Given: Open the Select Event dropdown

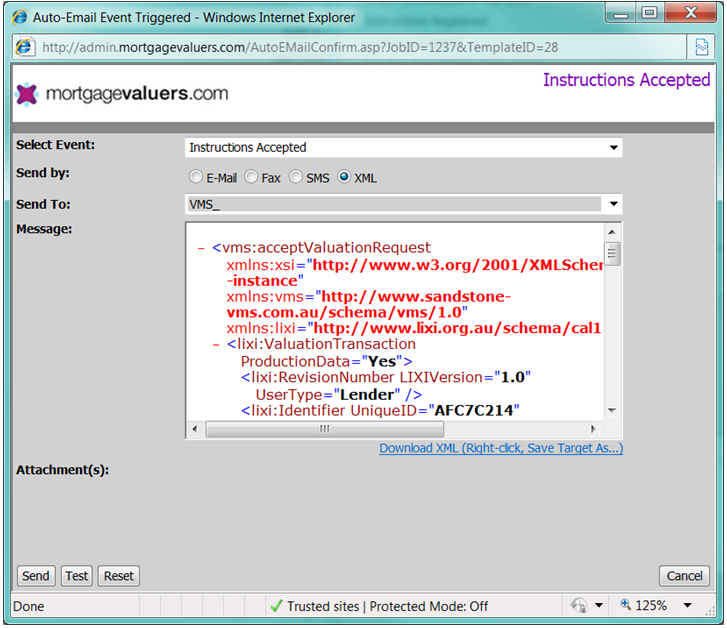Looking at the screenshot, I should click(x=403, y=147).
